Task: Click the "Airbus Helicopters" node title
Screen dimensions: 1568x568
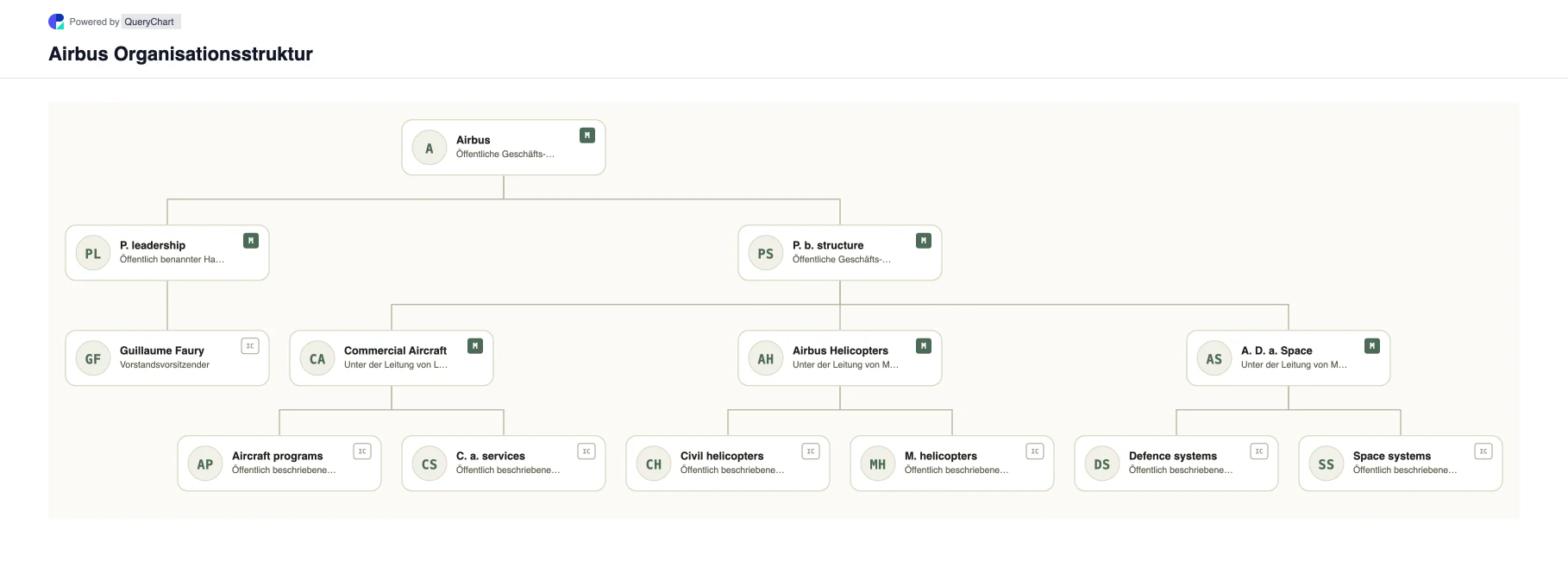Action: point(840,350)
